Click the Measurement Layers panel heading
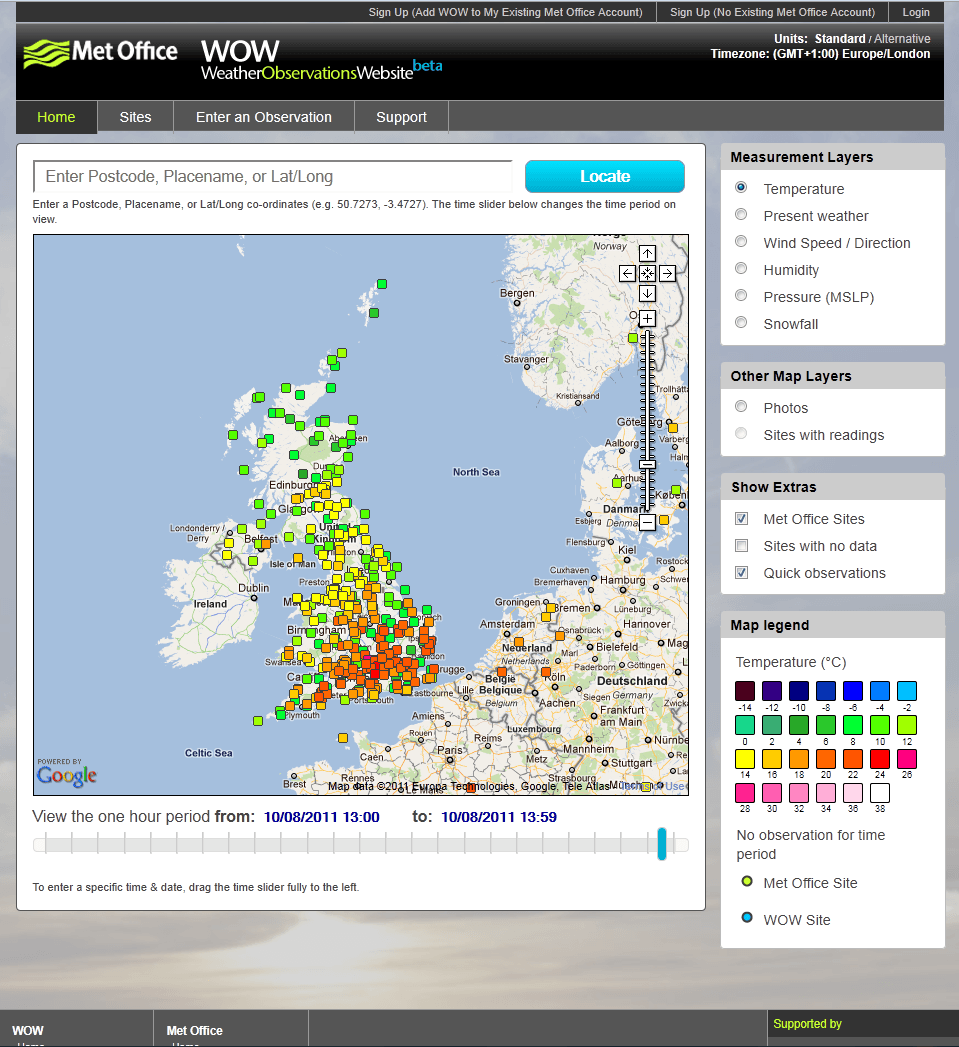959x1047 pixels. 801,157
